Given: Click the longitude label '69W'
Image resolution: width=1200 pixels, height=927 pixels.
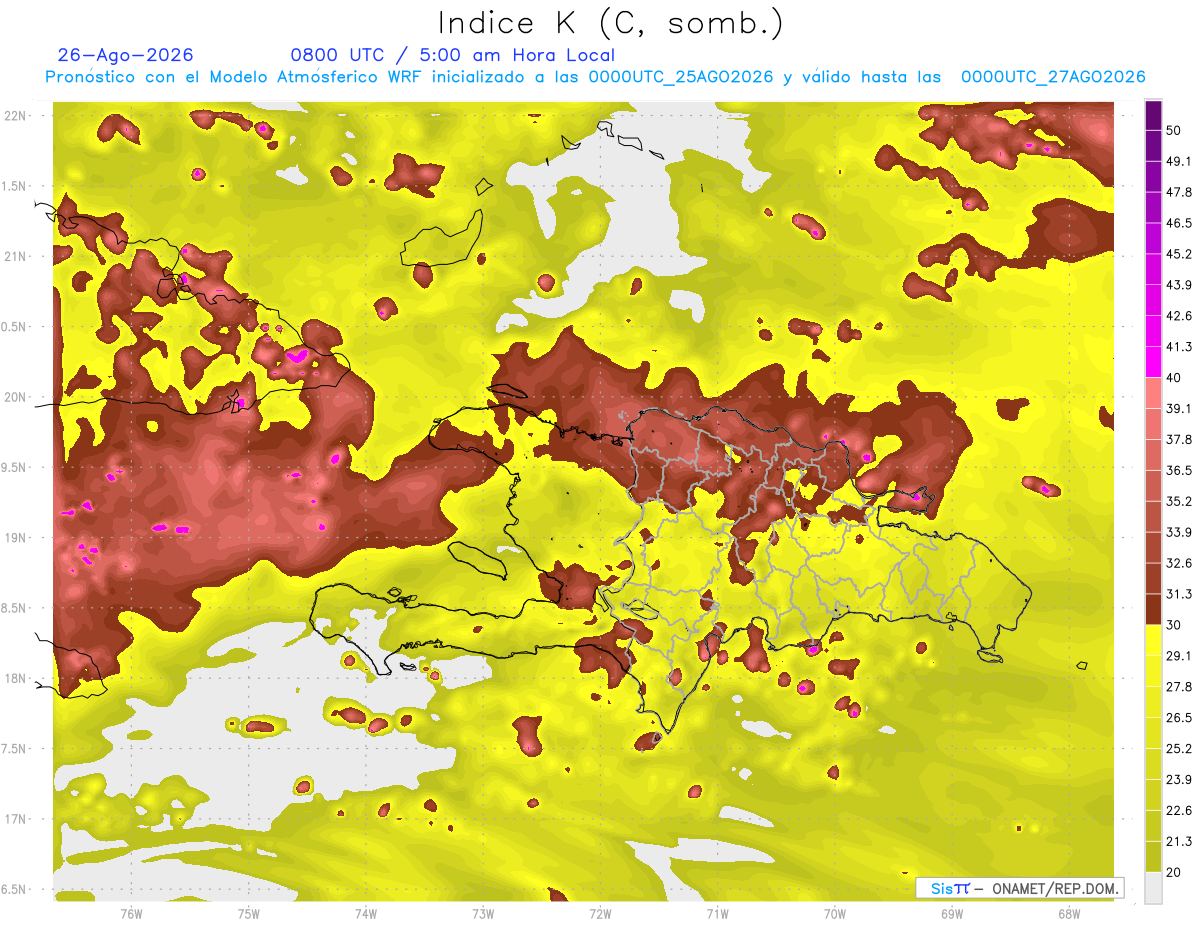Looking at the screenshot, I should [x=952, y=913].
